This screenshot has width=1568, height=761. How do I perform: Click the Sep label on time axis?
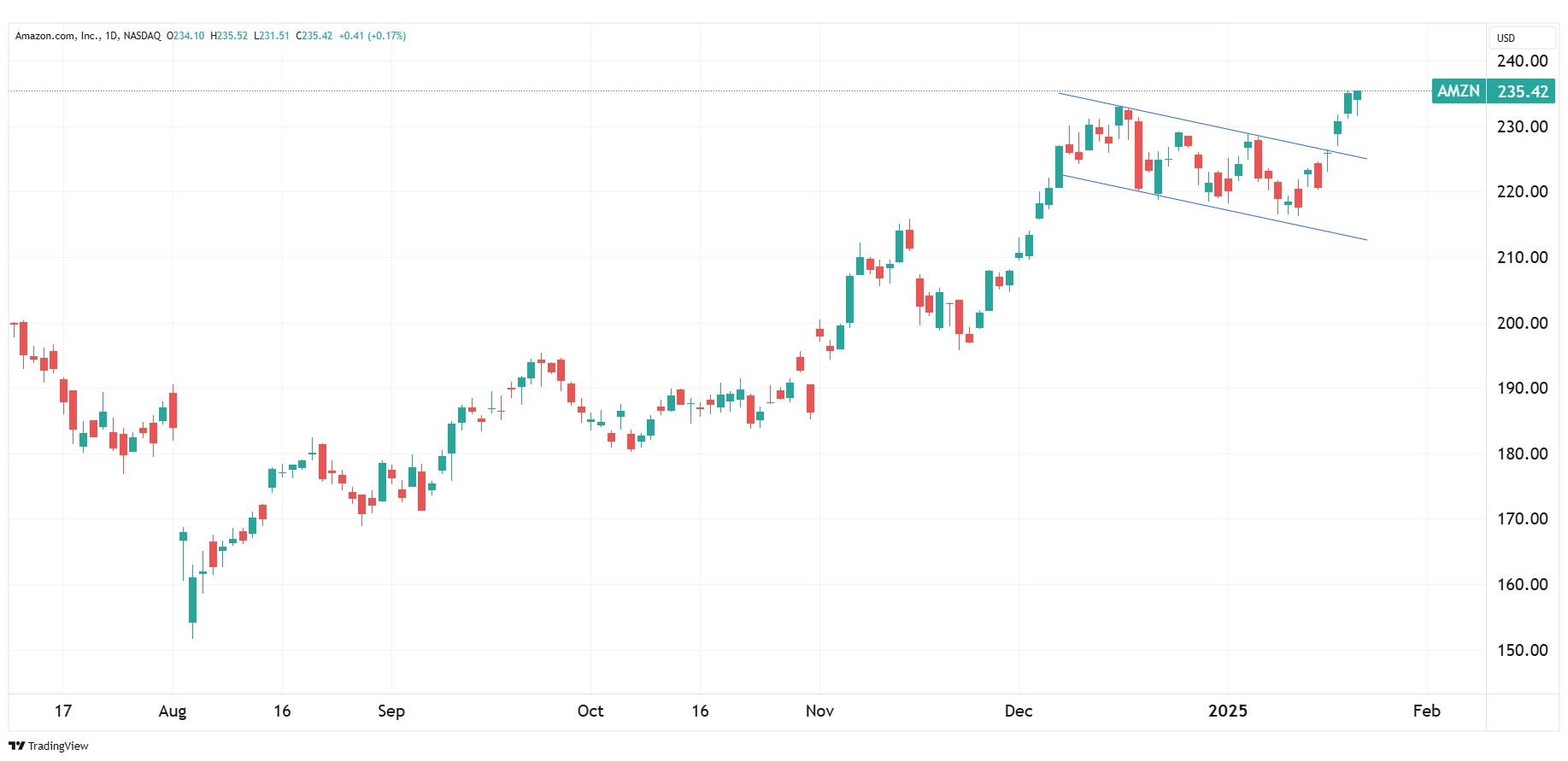[391, 711]
